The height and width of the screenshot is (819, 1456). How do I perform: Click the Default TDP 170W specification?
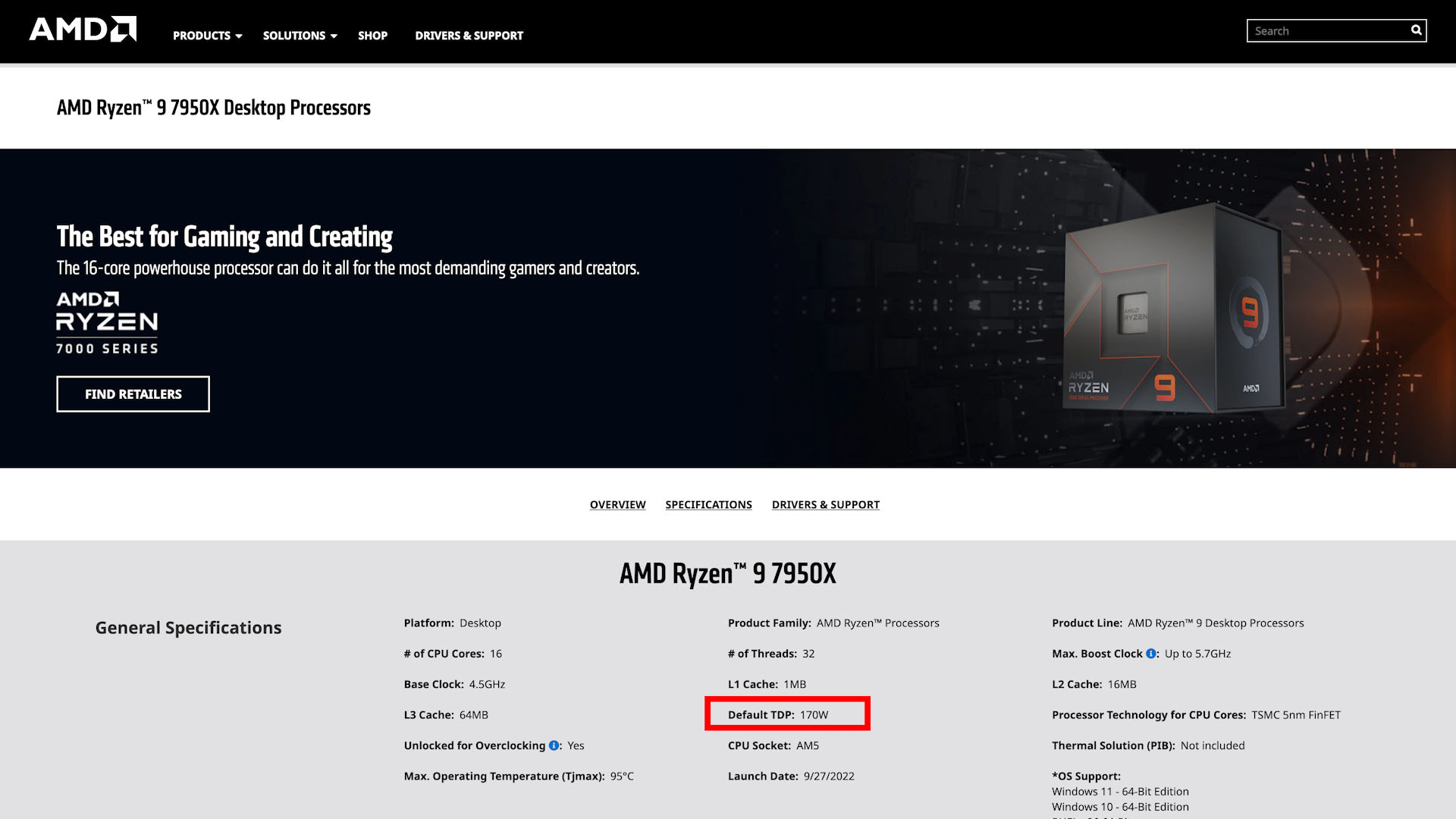pos(778,715)
